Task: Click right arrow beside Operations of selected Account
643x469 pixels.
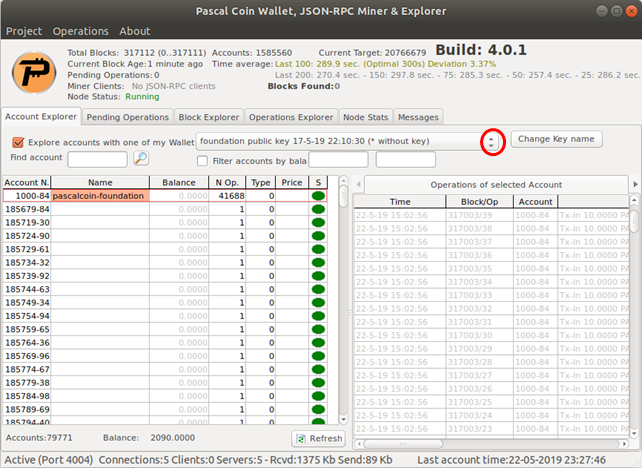Action: point(636,184)
